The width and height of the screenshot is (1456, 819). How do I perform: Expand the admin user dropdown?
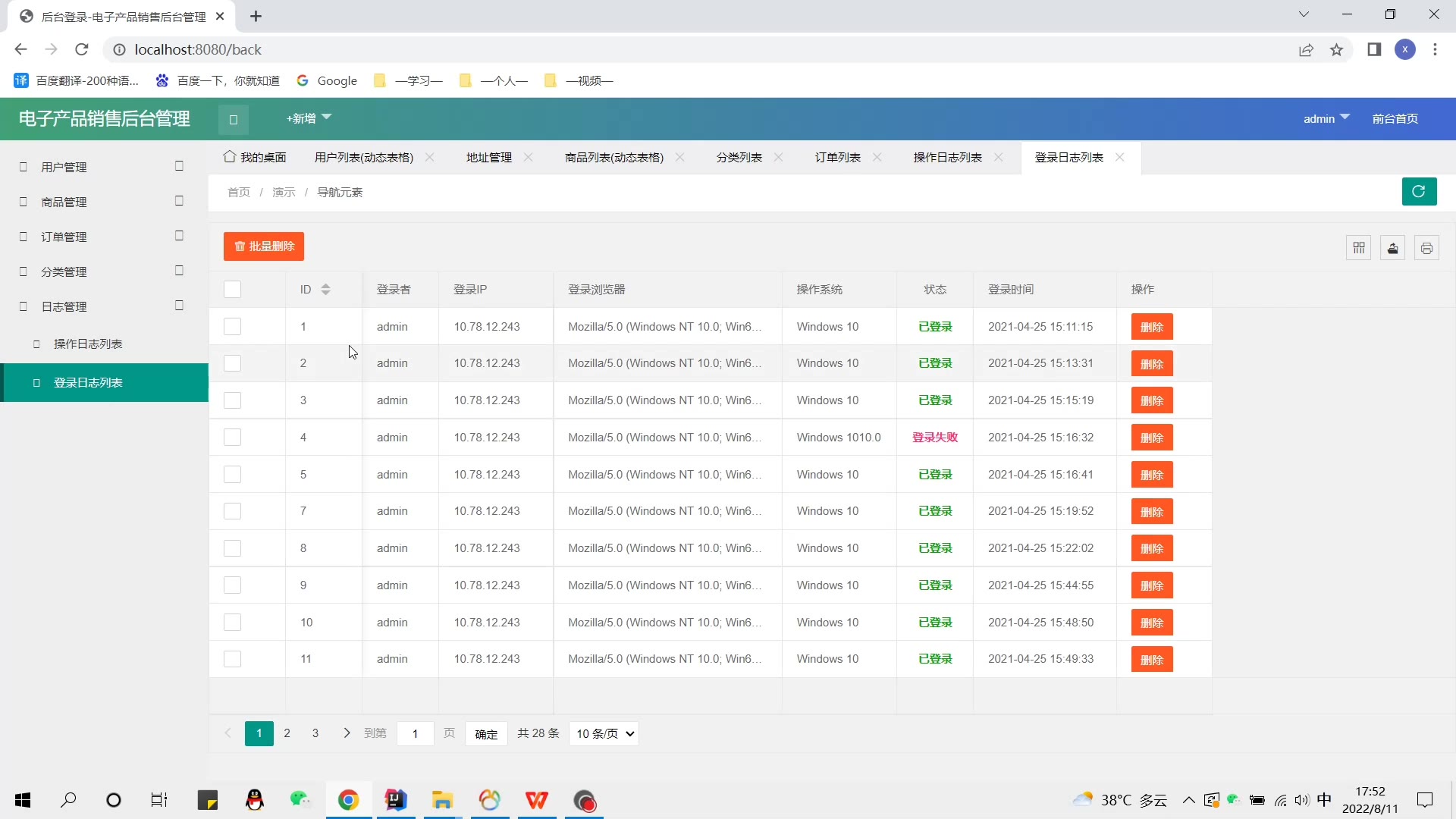(x=1326, y=118)
